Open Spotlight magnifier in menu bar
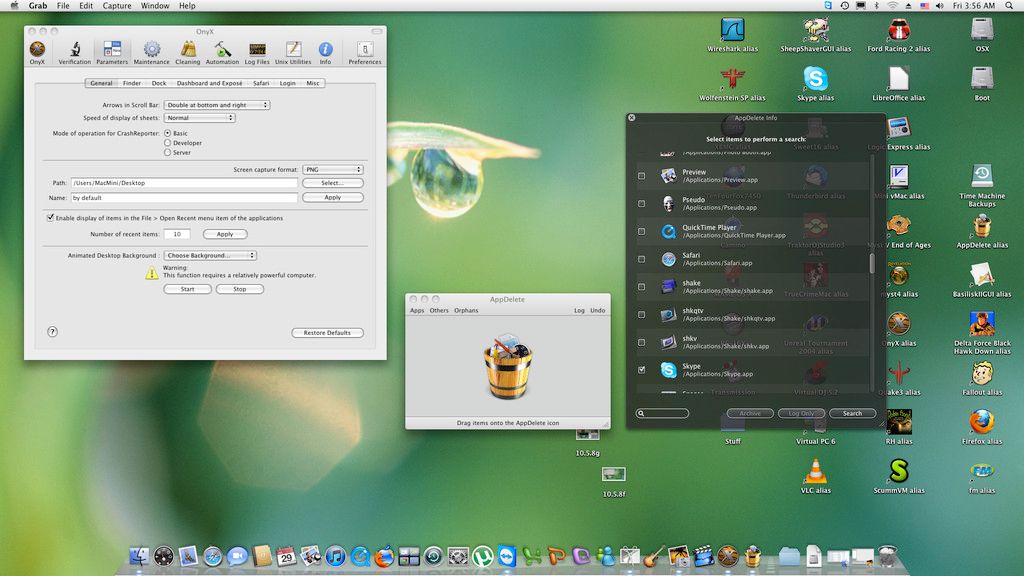 [x=1009, y=5]
